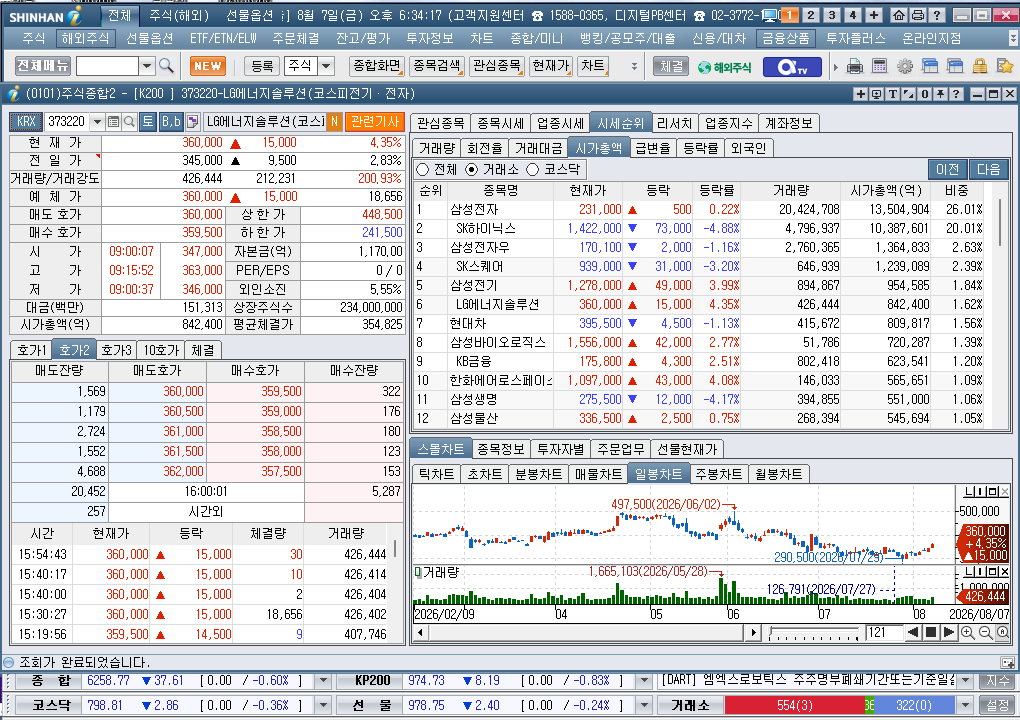Click the plus icon in the sub-window title bar
This screenshot has width=1020, height=720.
click(861, 94)
